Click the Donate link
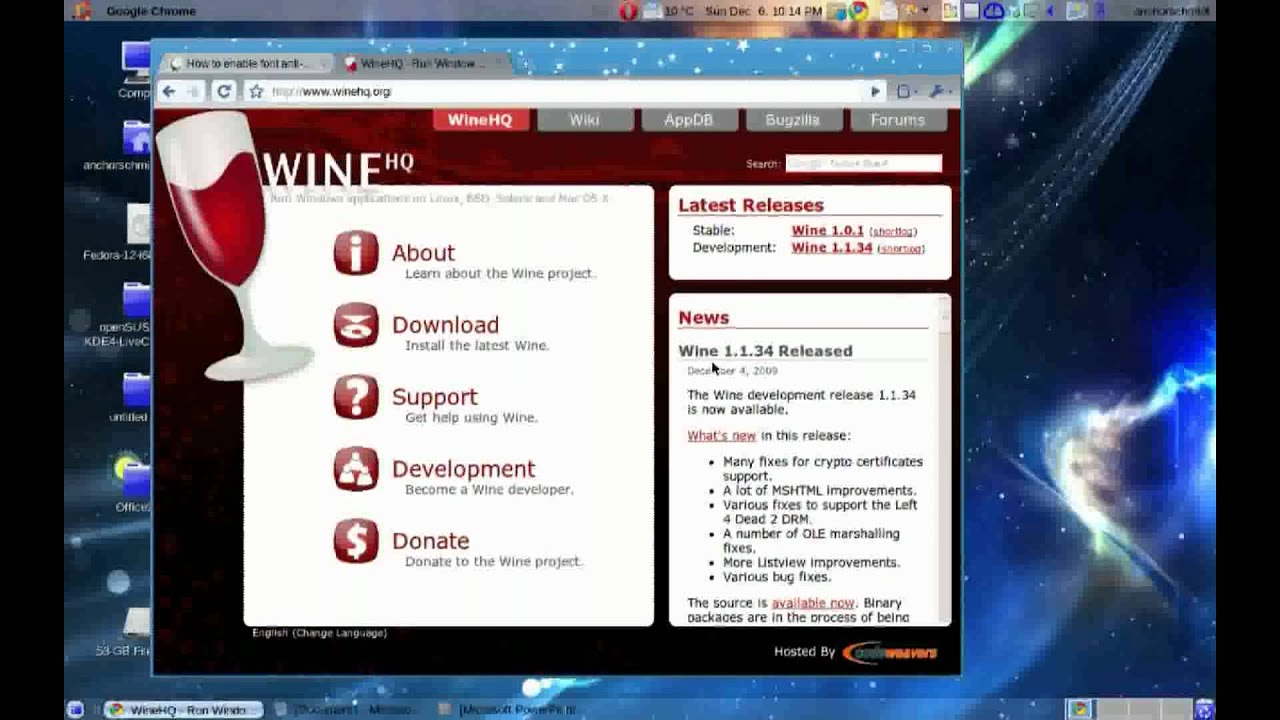 click(430, 541)
